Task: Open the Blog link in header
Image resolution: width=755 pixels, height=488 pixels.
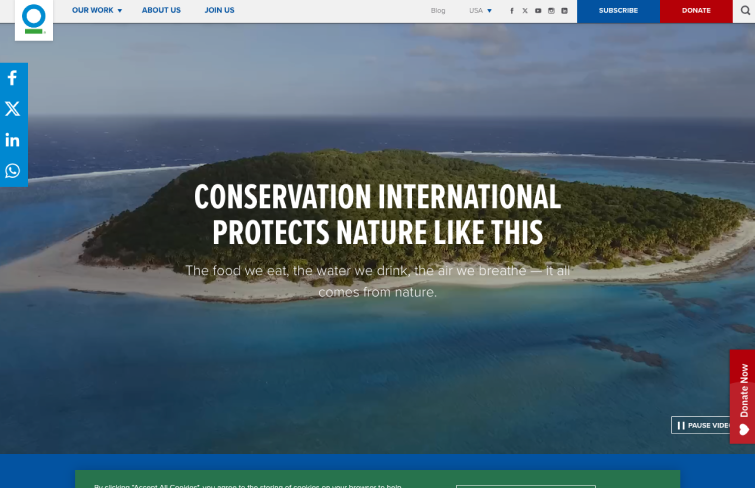Action: pos(438,11)
